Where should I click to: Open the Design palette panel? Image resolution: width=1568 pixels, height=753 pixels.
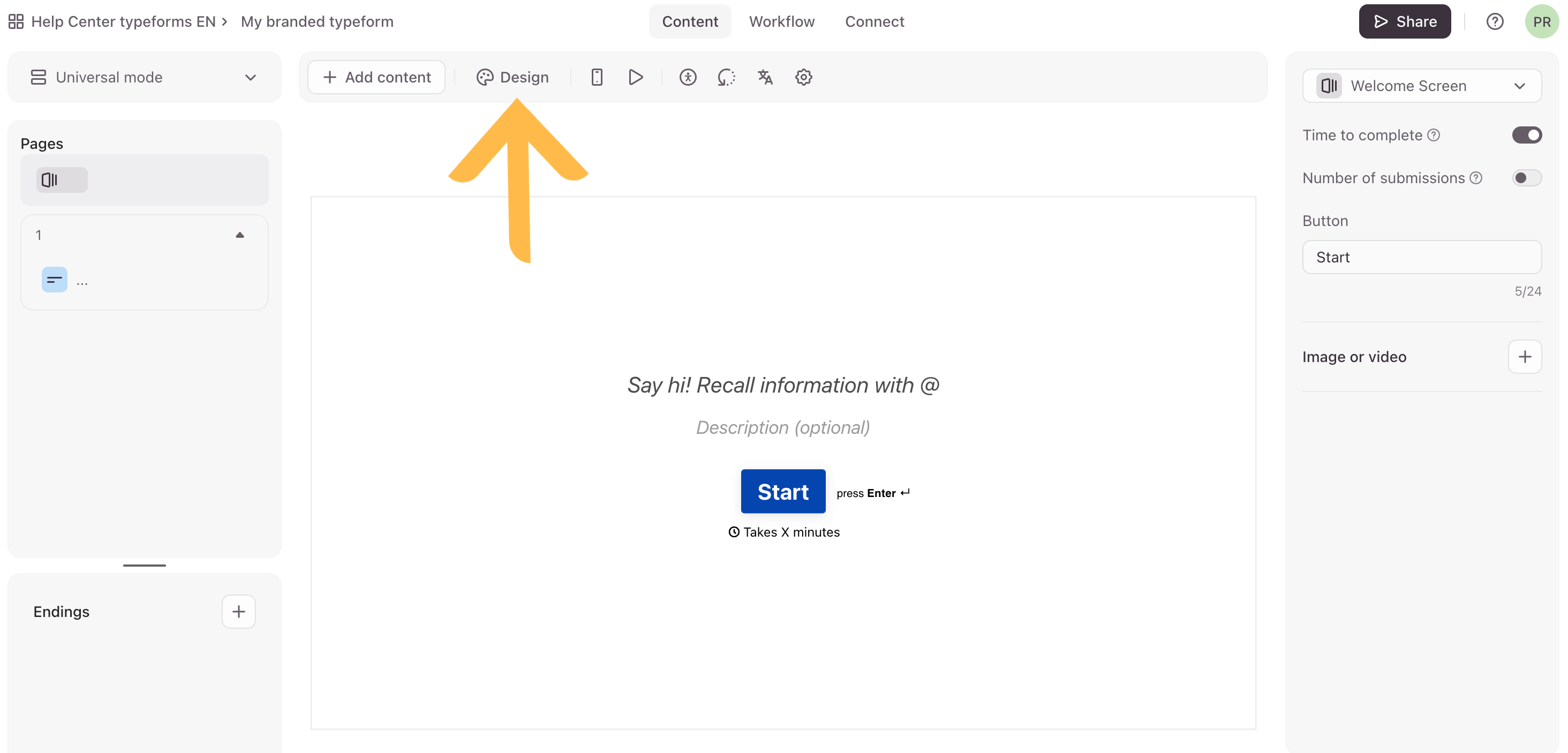(512, 77)
